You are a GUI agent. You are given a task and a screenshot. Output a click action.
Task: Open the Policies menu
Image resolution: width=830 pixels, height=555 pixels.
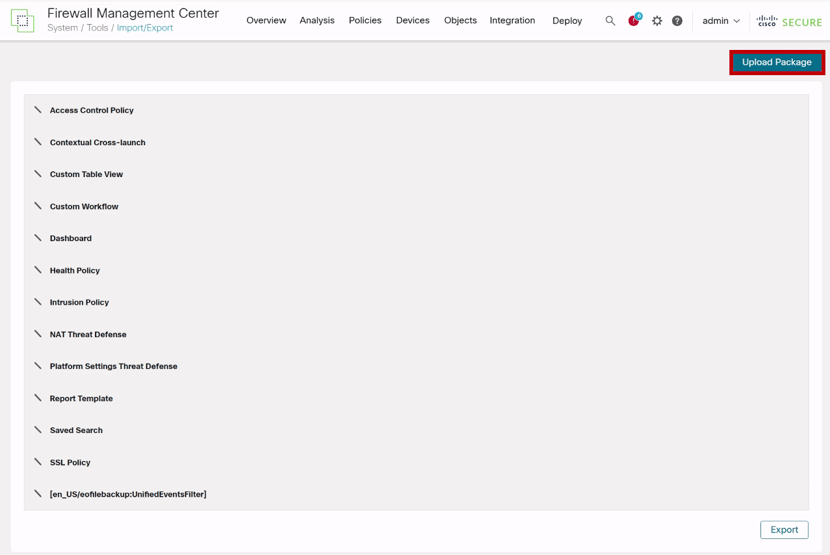pyautogui.click(x=365, y=20)
